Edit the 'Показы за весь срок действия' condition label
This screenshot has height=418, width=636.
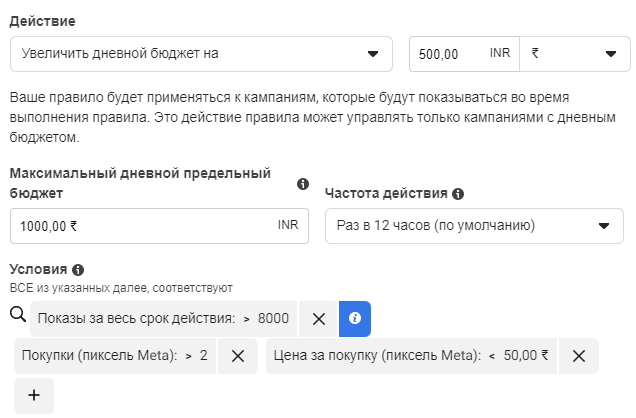[136, 319]
